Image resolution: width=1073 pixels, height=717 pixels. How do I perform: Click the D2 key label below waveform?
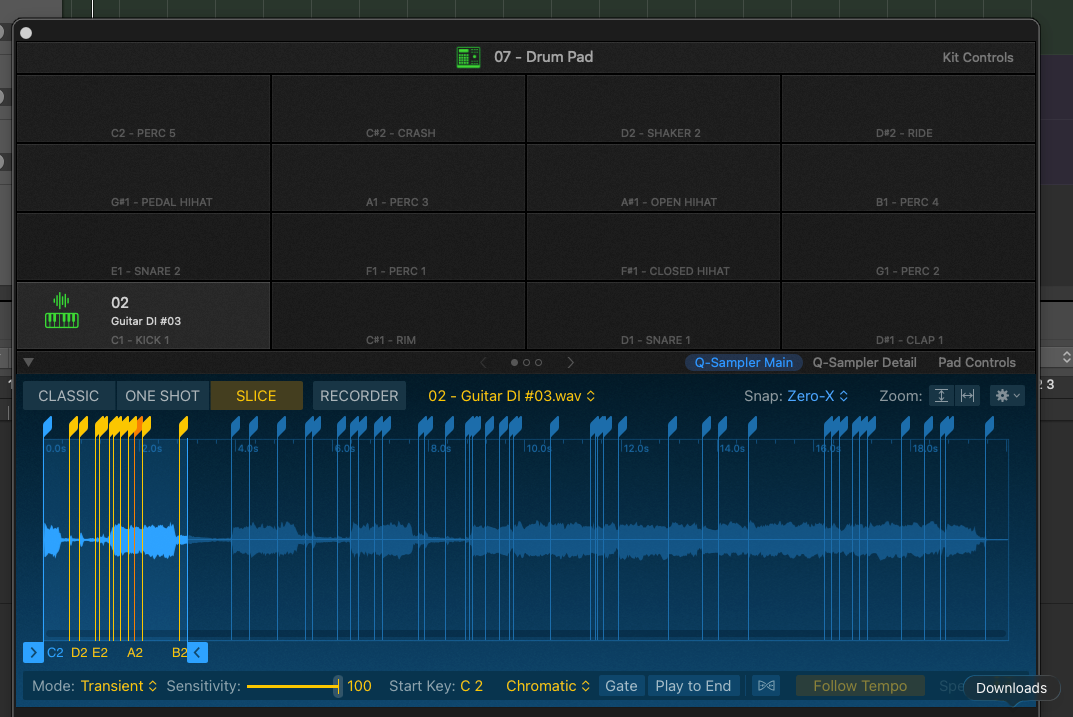pyautogui.click(x=79, y=653)
